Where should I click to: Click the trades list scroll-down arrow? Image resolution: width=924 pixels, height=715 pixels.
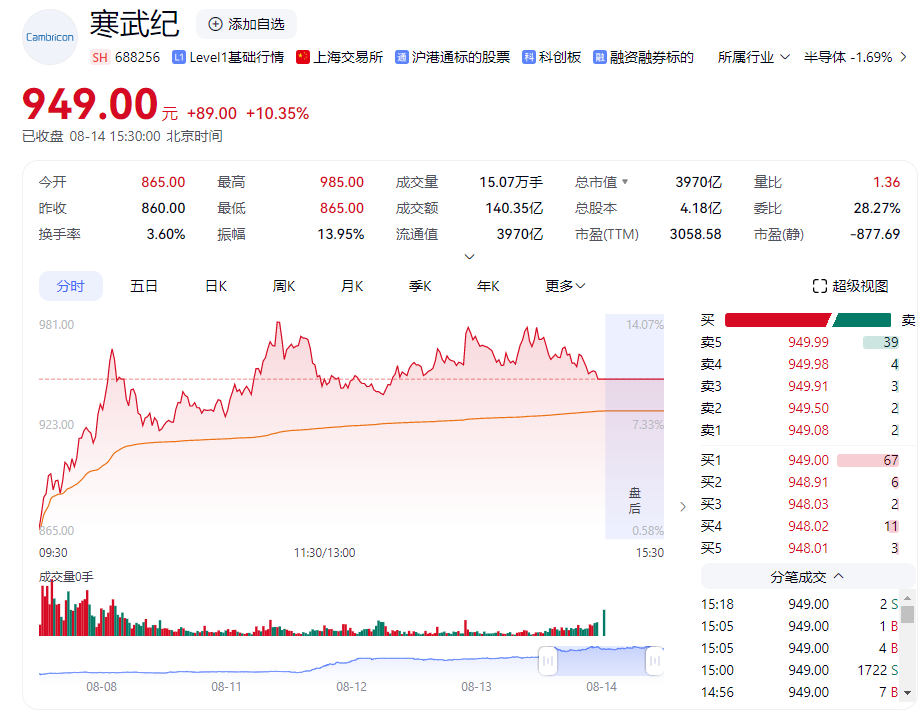point(908,693)
